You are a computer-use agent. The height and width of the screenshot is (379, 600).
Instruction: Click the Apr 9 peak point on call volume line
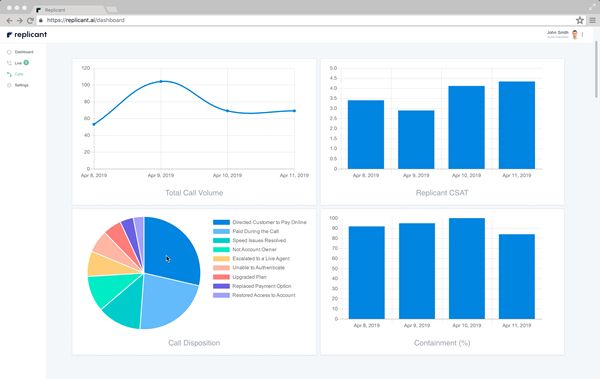pyautogui.click(x=161, y=82)
